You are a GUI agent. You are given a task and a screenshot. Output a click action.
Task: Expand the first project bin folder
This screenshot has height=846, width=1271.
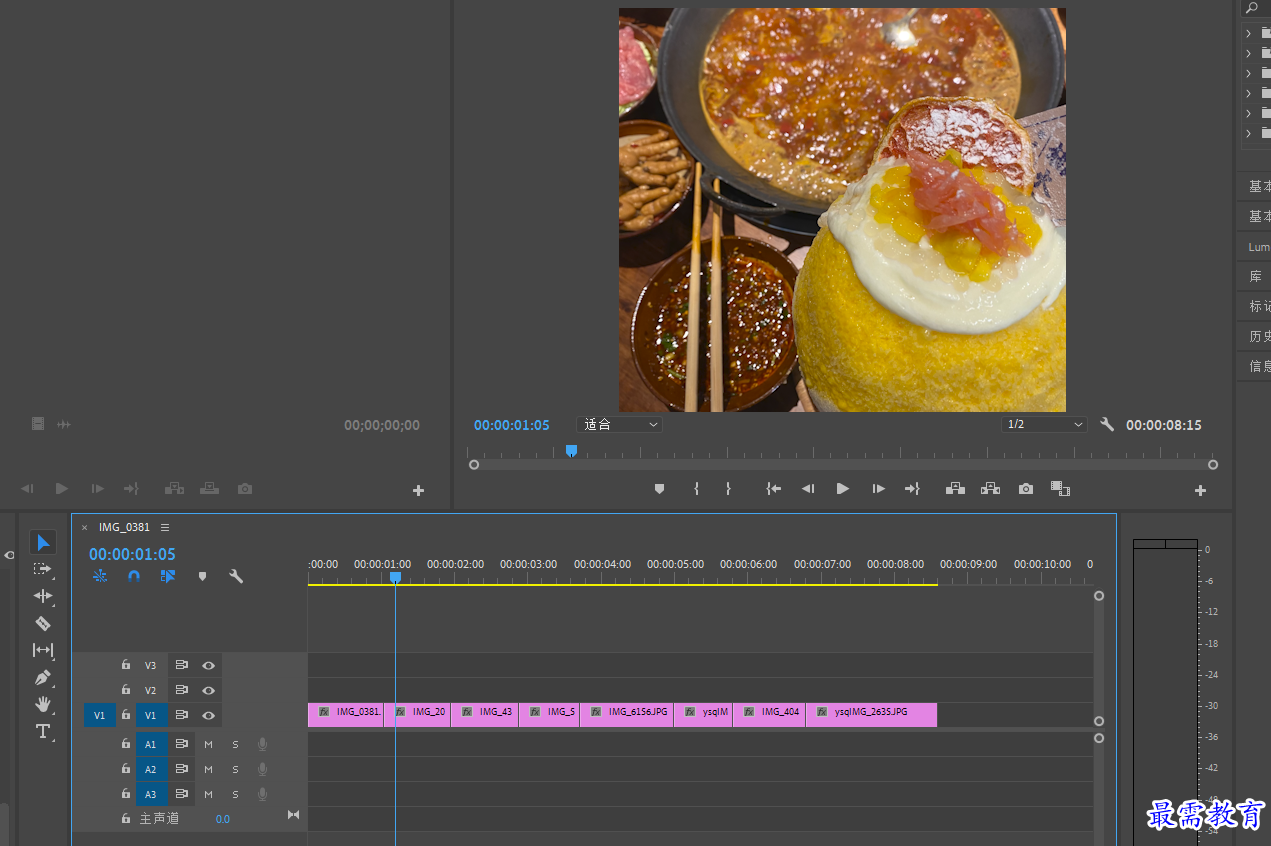click(1248, 32)
